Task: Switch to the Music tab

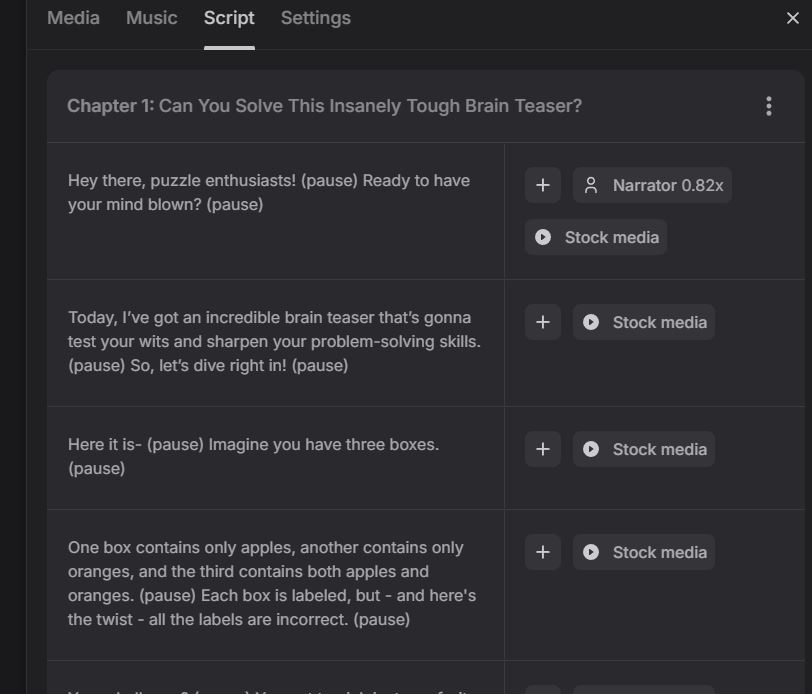Action: 151,18
